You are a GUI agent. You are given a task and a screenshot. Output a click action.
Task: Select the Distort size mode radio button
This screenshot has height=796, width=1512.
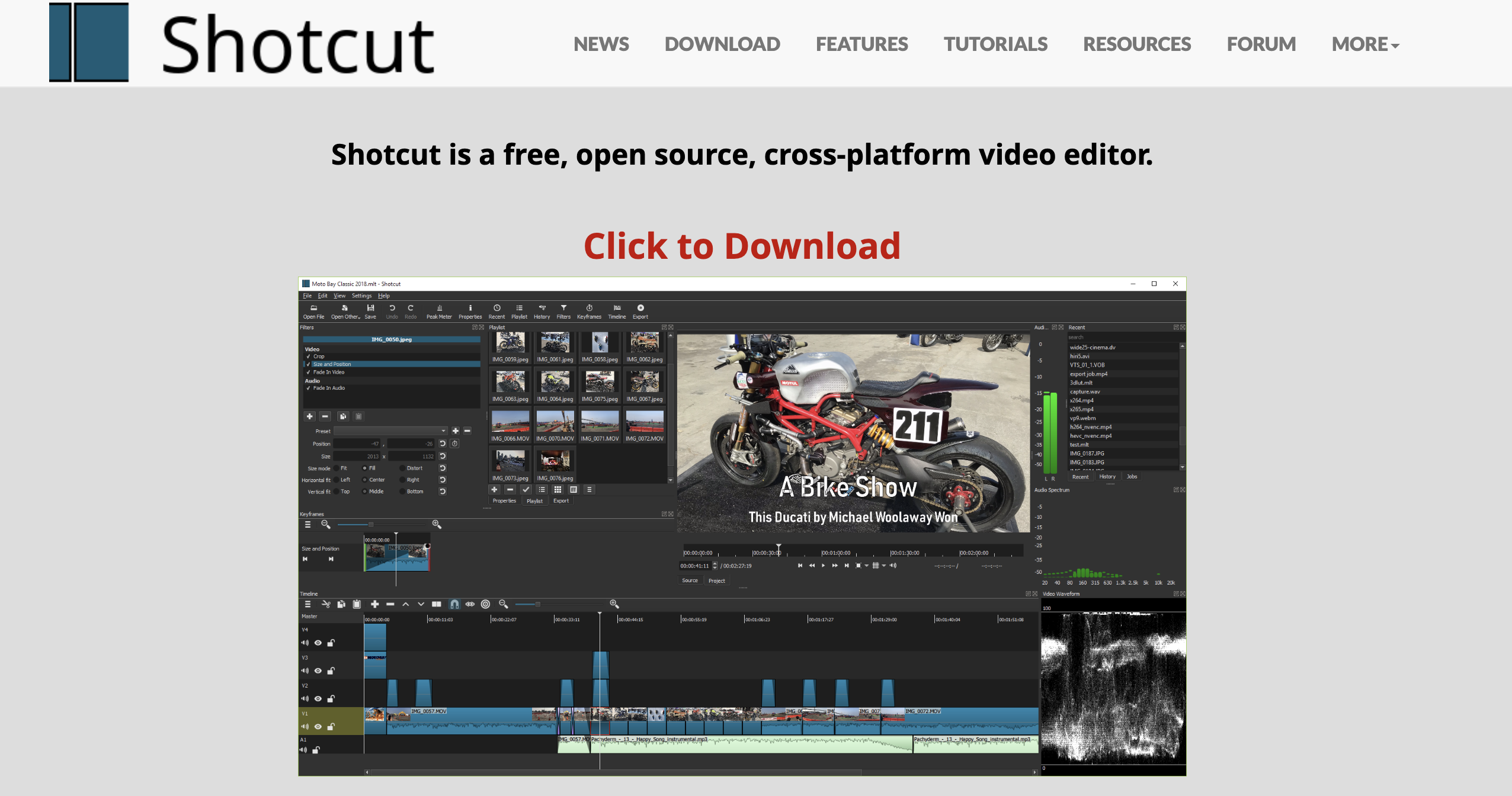click(403, 468)
